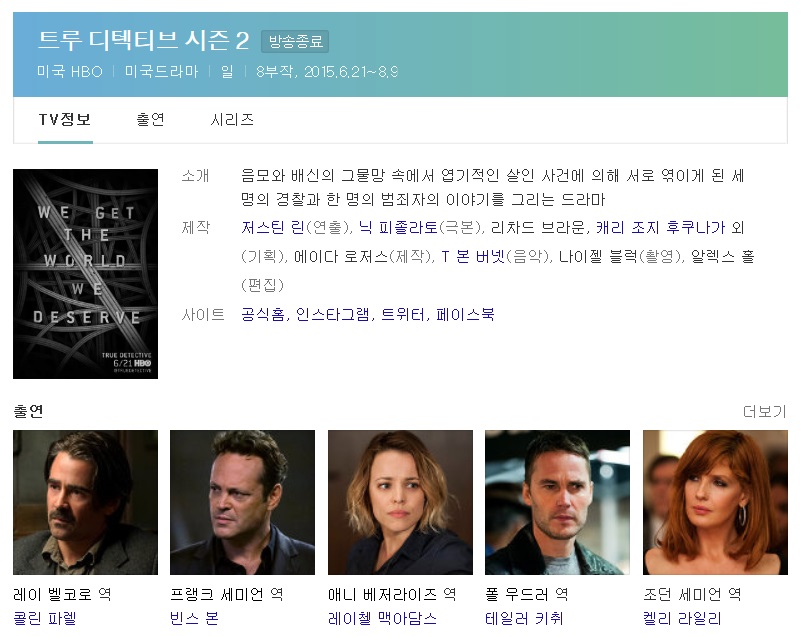Open actor name 켈리 라일리 link
This screenshot has height=637, width=803.
click(x=682, y=619)
